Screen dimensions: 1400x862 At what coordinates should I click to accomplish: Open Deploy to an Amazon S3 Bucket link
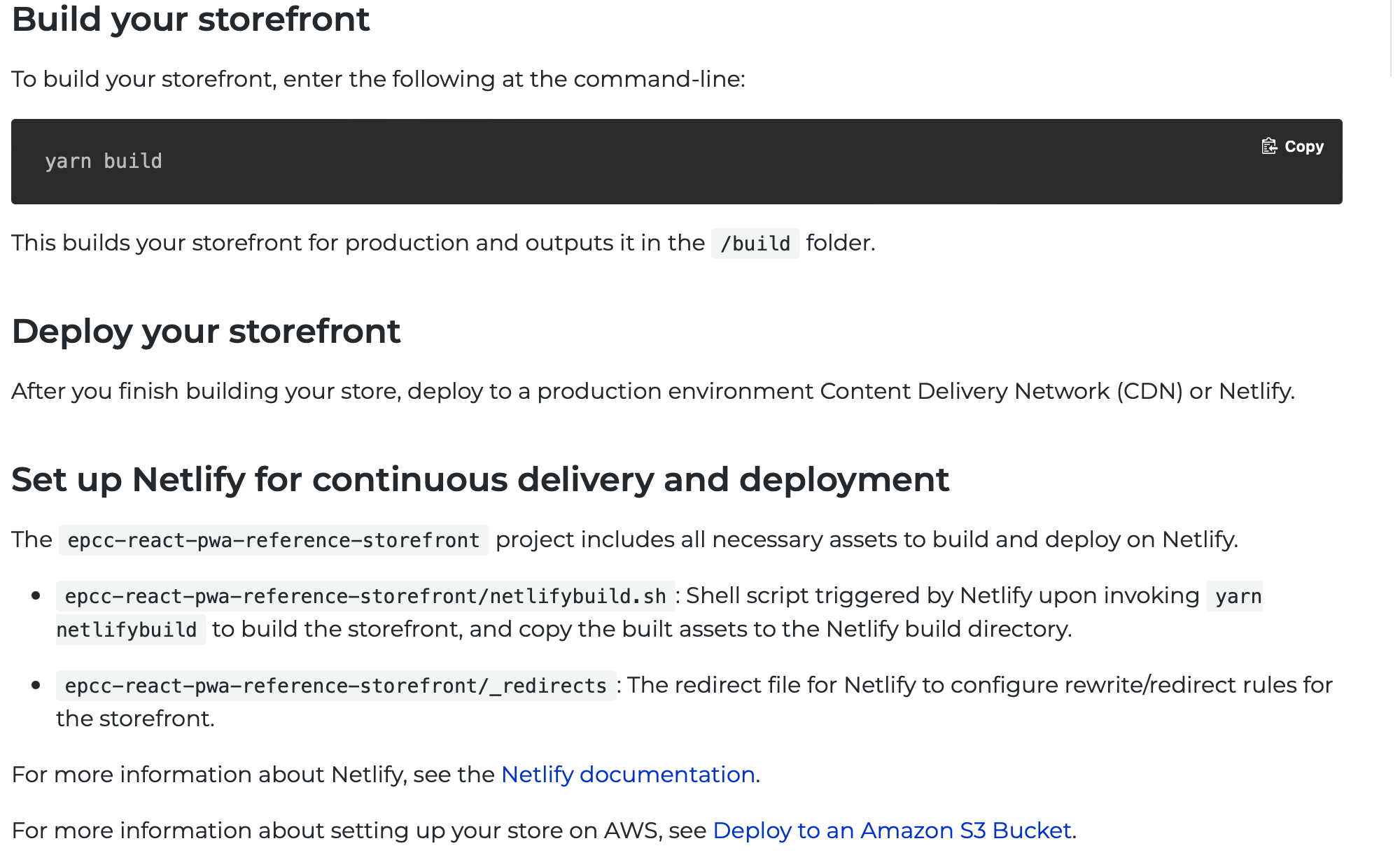(892, 831)
